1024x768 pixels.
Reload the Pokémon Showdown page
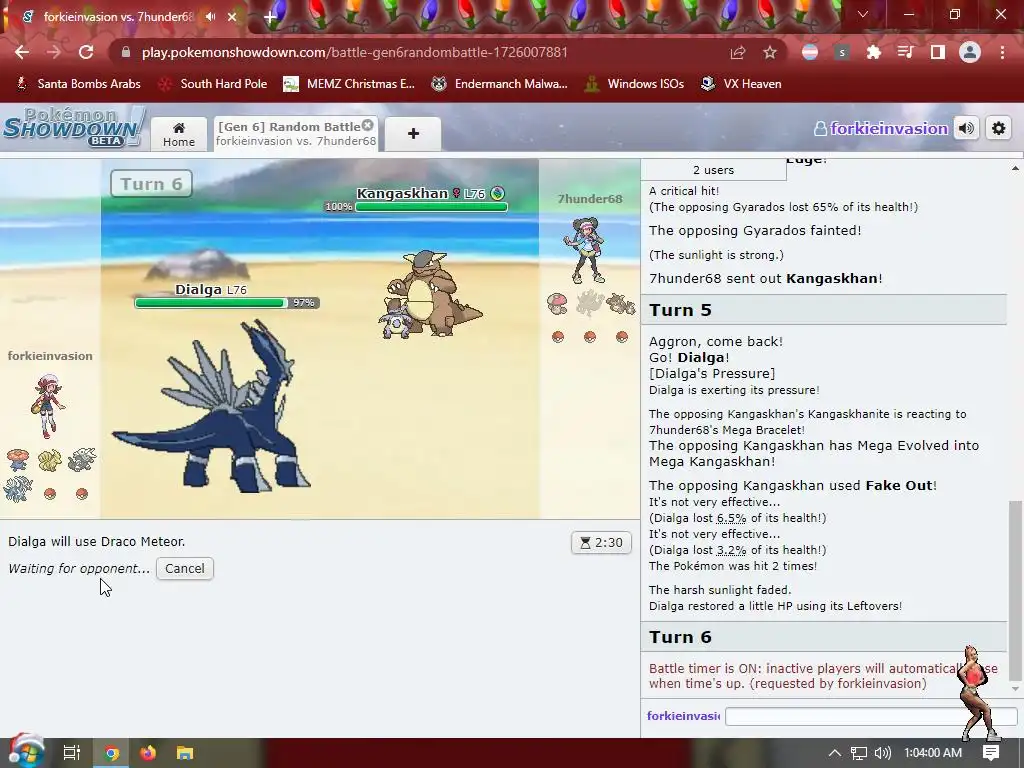(86, 52)
